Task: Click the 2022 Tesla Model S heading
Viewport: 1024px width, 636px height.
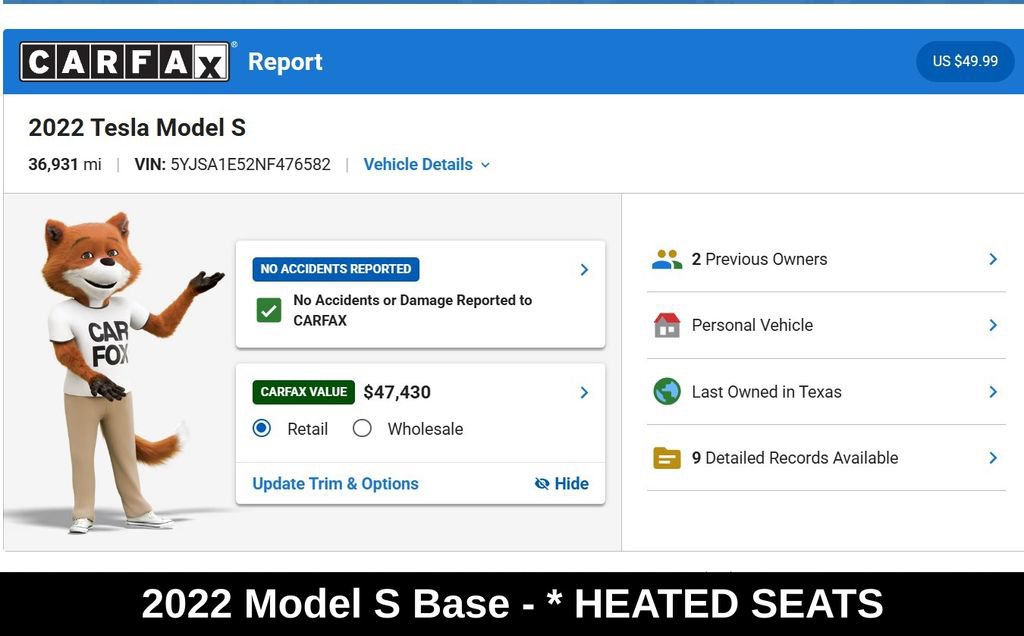Action: point(137,128)
